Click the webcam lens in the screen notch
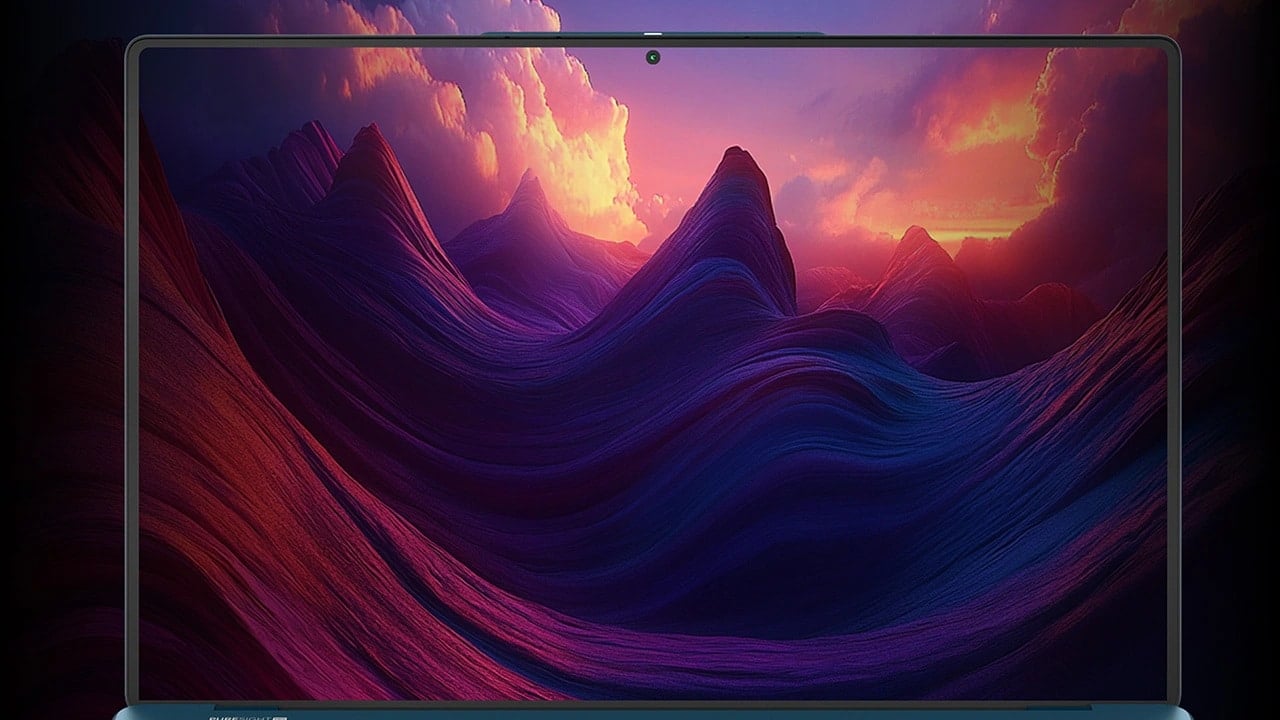Screen dimensions: 1280x720 coord(653,58)
